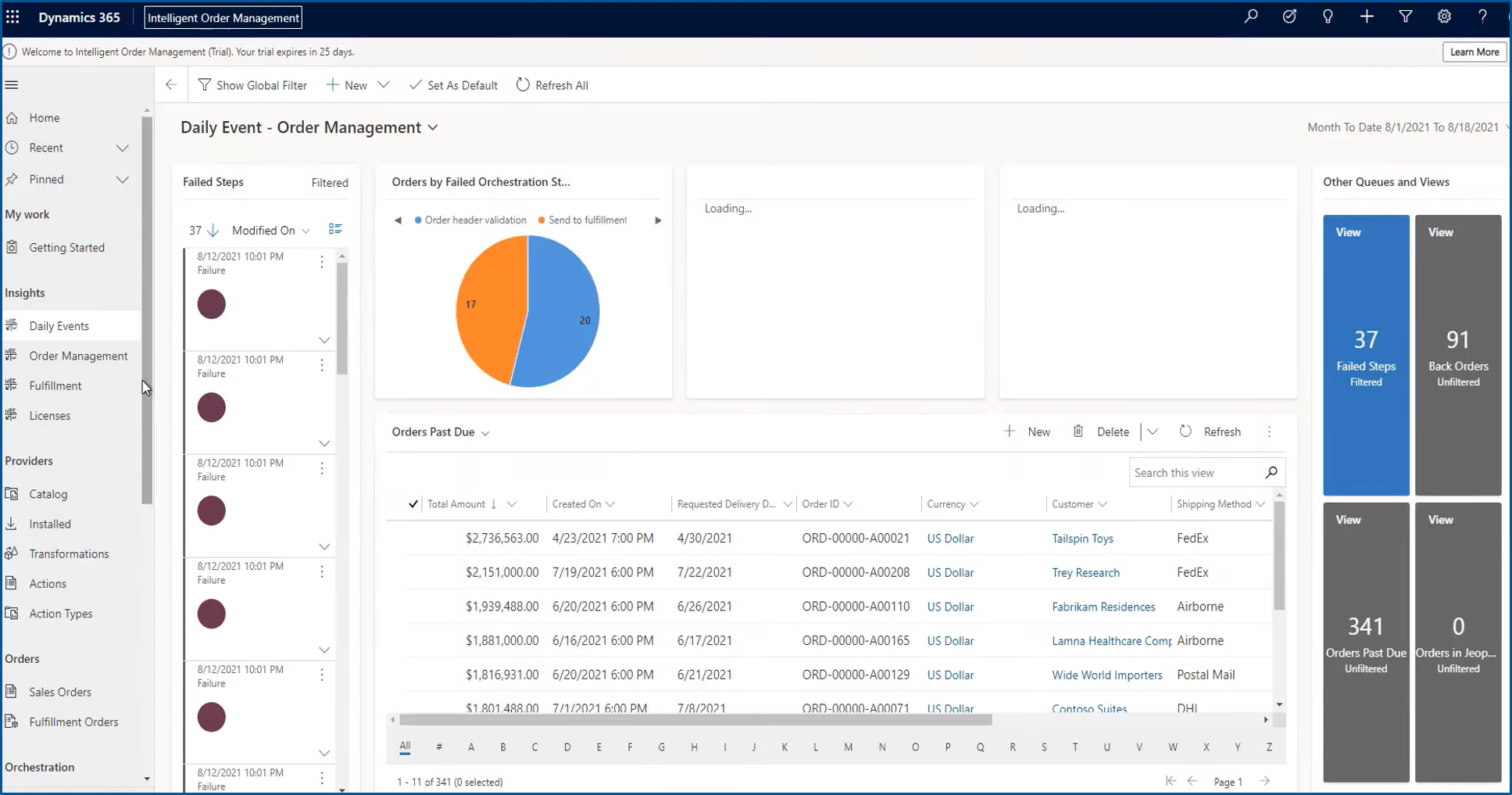
Task: Click the search magnifier in top bar
Action: (1250, 17)
